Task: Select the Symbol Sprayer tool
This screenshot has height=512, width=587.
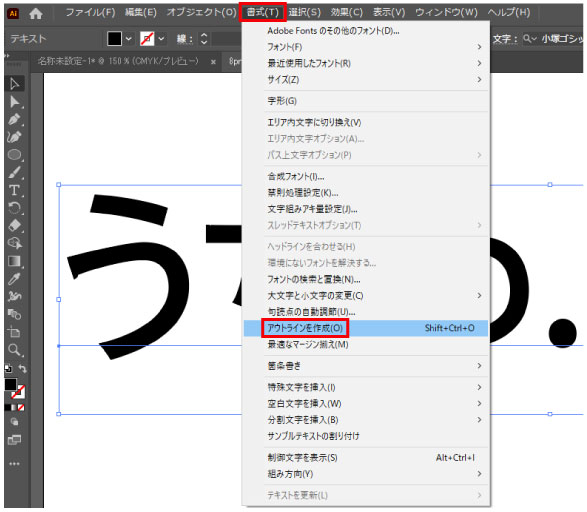Action: tap(15, 296)
